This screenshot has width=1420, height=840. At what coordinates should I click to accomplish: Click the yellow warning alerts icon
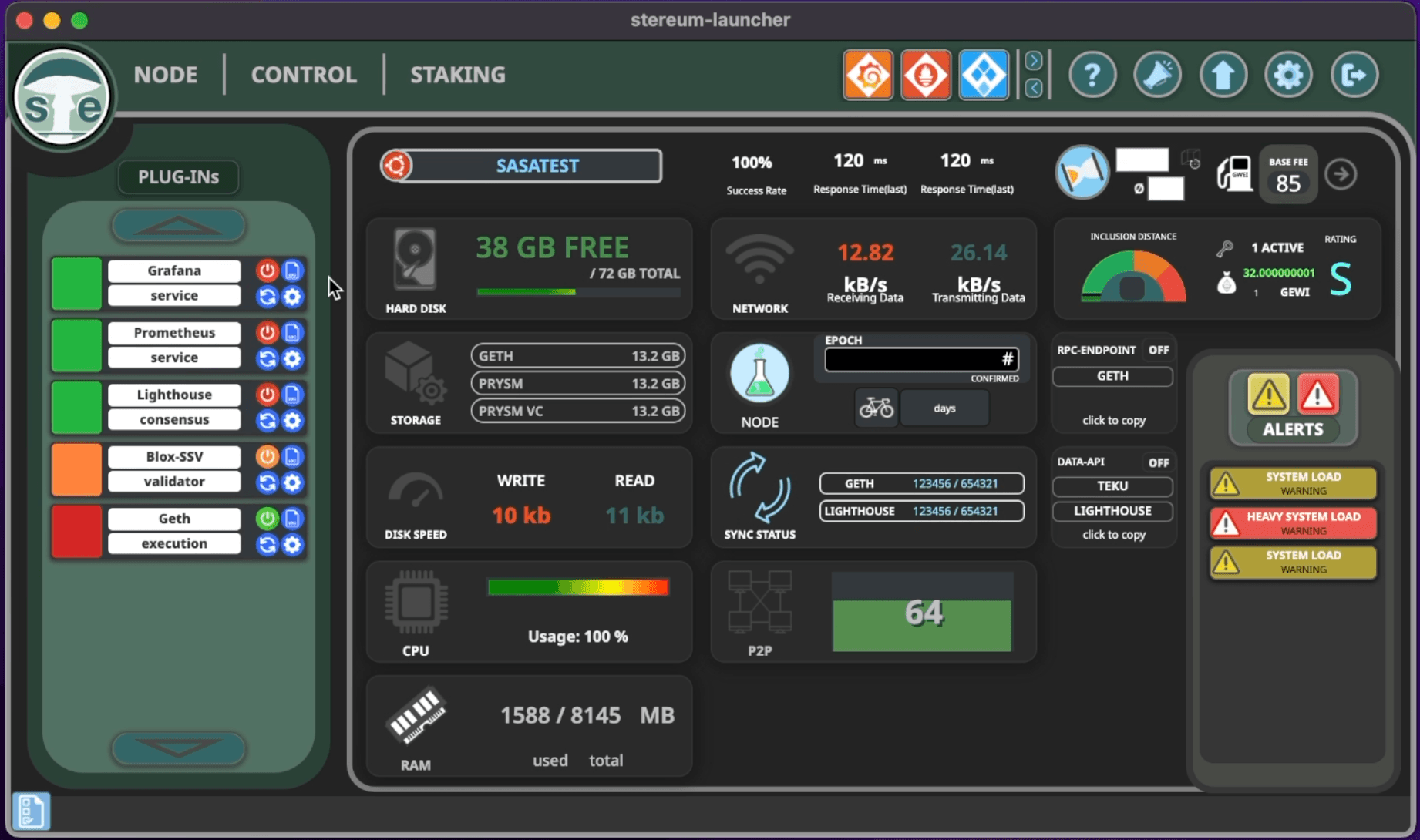[1268, 395]
